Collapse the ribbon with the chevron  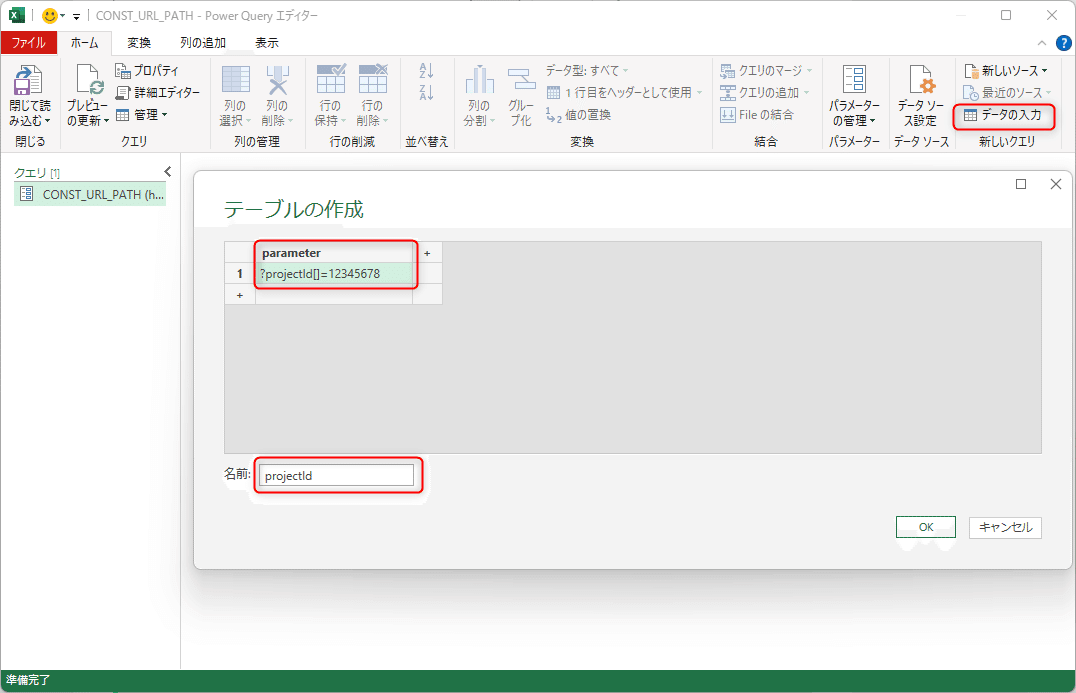click(1042, 43)
